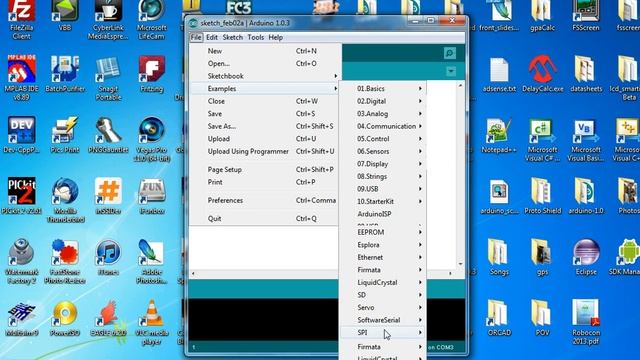640x360 pixels.
Task: Launch Mozilla Thunderbird
Action: [65, 200]
